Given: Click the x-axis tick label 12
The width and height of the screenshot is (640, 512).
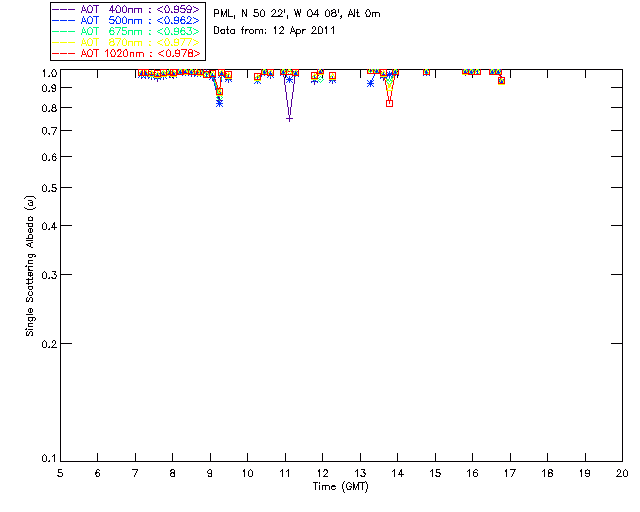Looking at the screenshot, I should pyautogui.click(x=322, y=473).
